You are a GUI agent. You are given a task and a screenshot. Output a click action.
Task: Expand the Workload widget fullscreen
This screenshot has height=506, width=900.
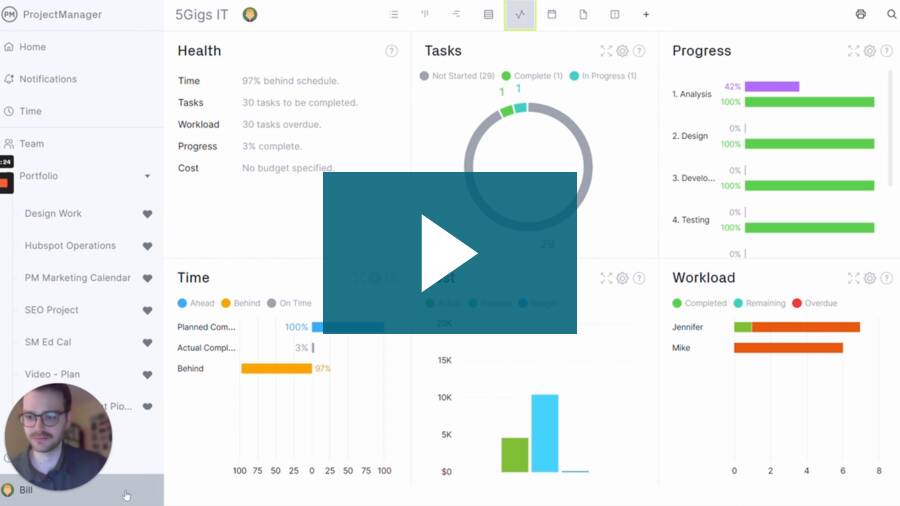(x=854, y=278)
